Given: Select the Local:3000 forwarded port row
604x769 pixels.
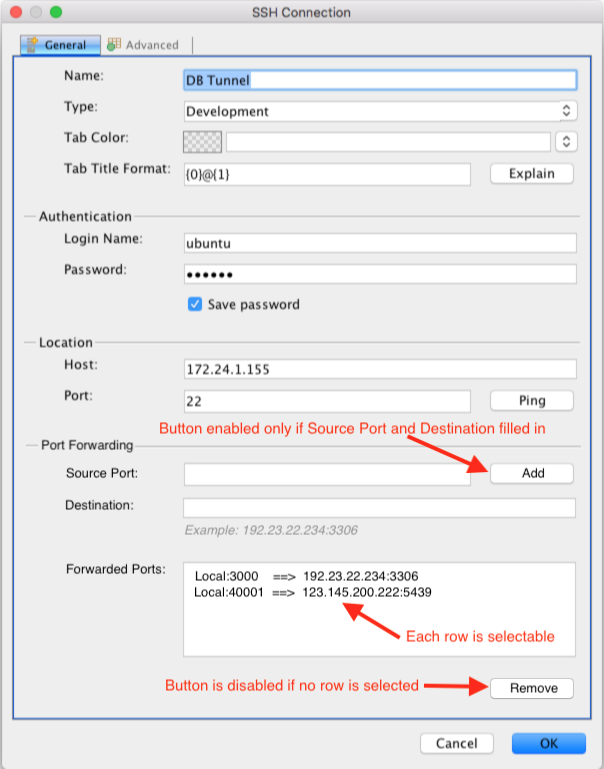Looking at the screenshot, I should click(x=306, y=576).
